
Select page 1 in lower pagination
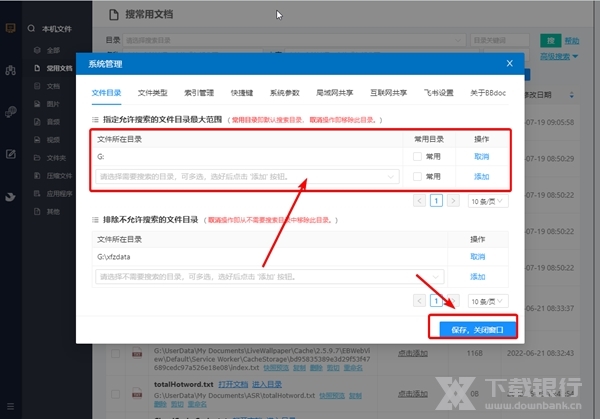coord(436,301)
